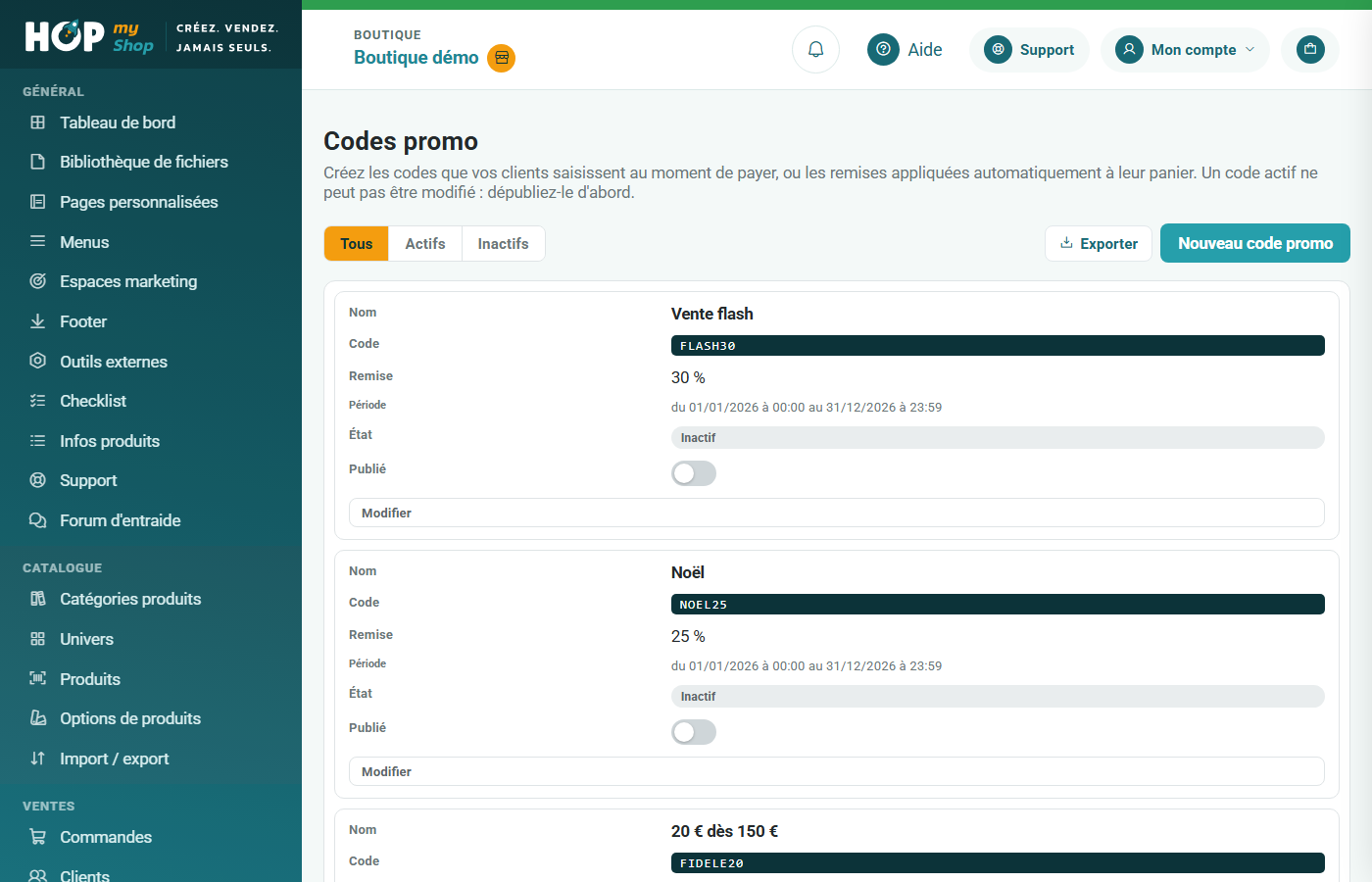Toggle Publié switch for Vente flash

(694, 473)
